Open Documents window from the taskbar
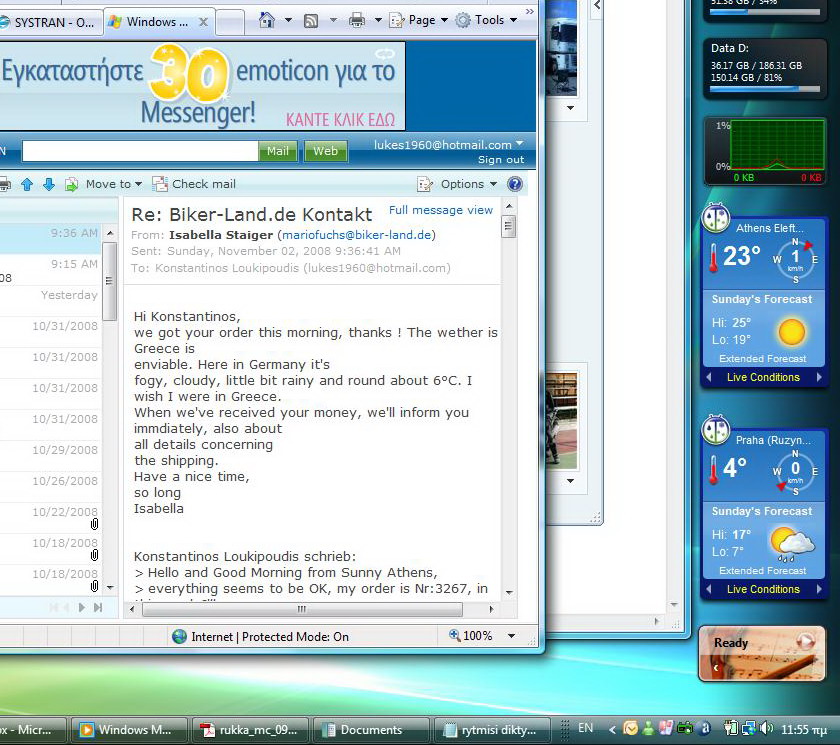 tap(370, 730)
